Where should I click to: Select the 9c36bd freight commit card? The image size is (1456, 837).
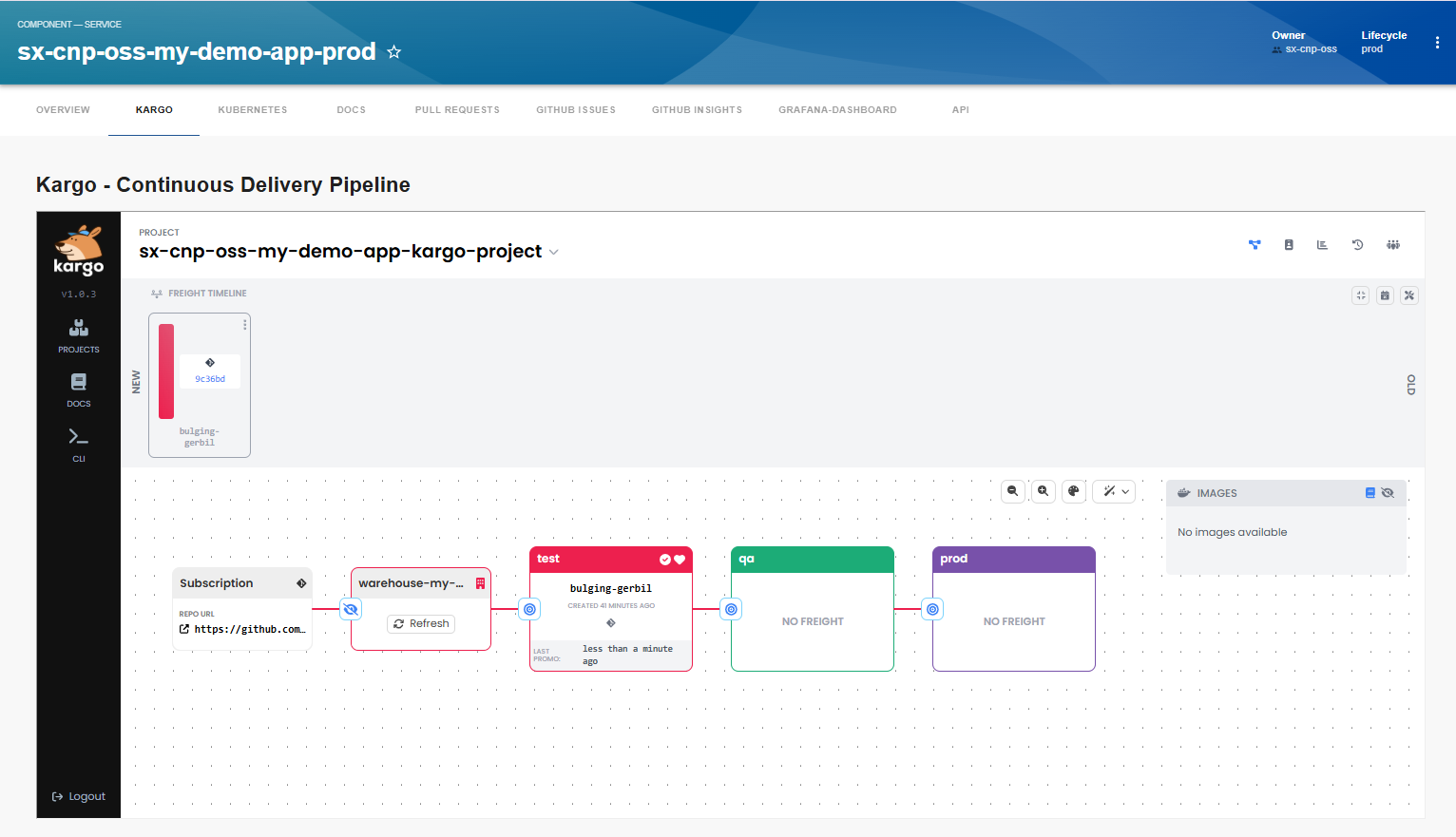tap(210, 371)
